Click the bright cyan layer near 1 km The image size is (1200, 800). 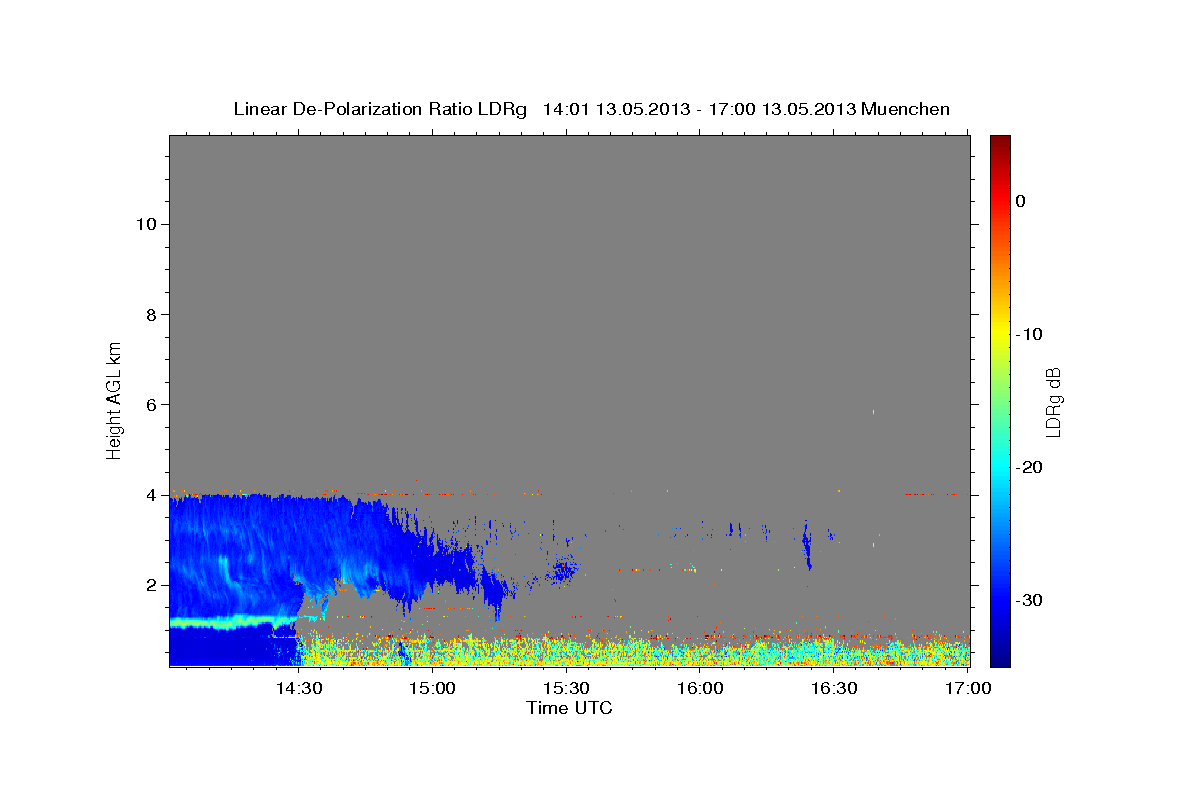point(235,622)
